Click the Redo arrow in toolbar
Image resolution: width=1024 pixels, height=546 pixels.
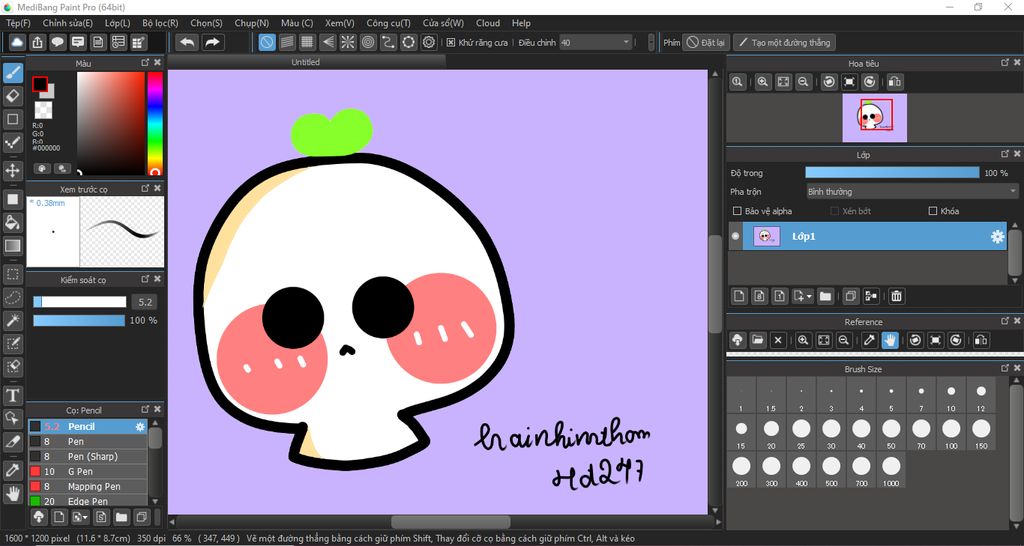(x=213, y=42)
